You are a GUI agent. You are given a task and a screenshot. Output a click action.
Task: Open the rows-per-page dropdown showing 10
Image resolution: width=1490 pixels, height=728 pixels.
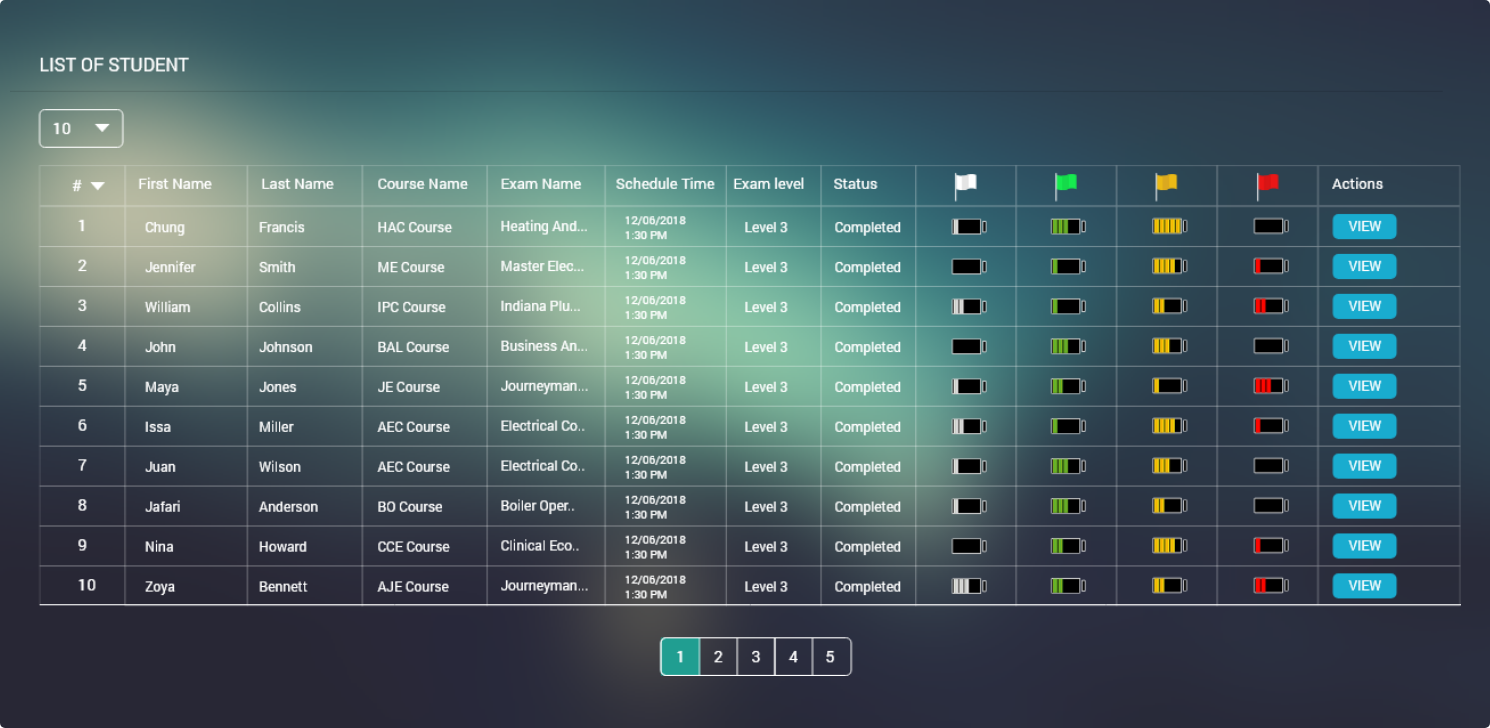(x=81, y=128)
